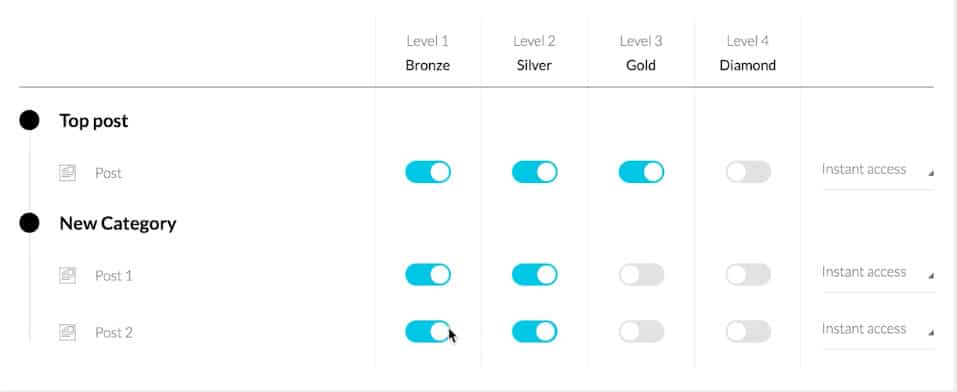Select the Level 4 Diamond column header

[x=748, y=53]
